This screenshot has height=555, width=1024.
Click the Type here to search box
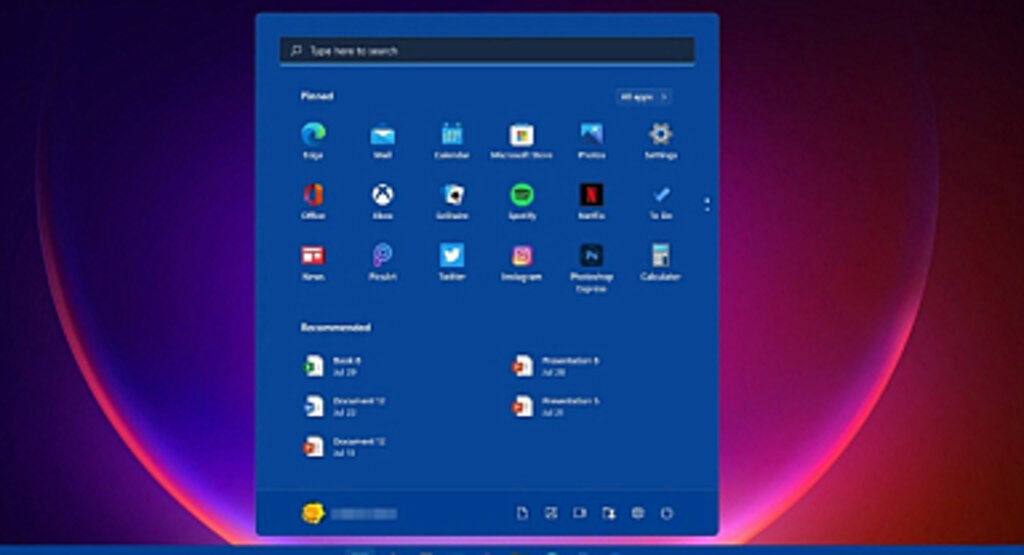point(487,51)
